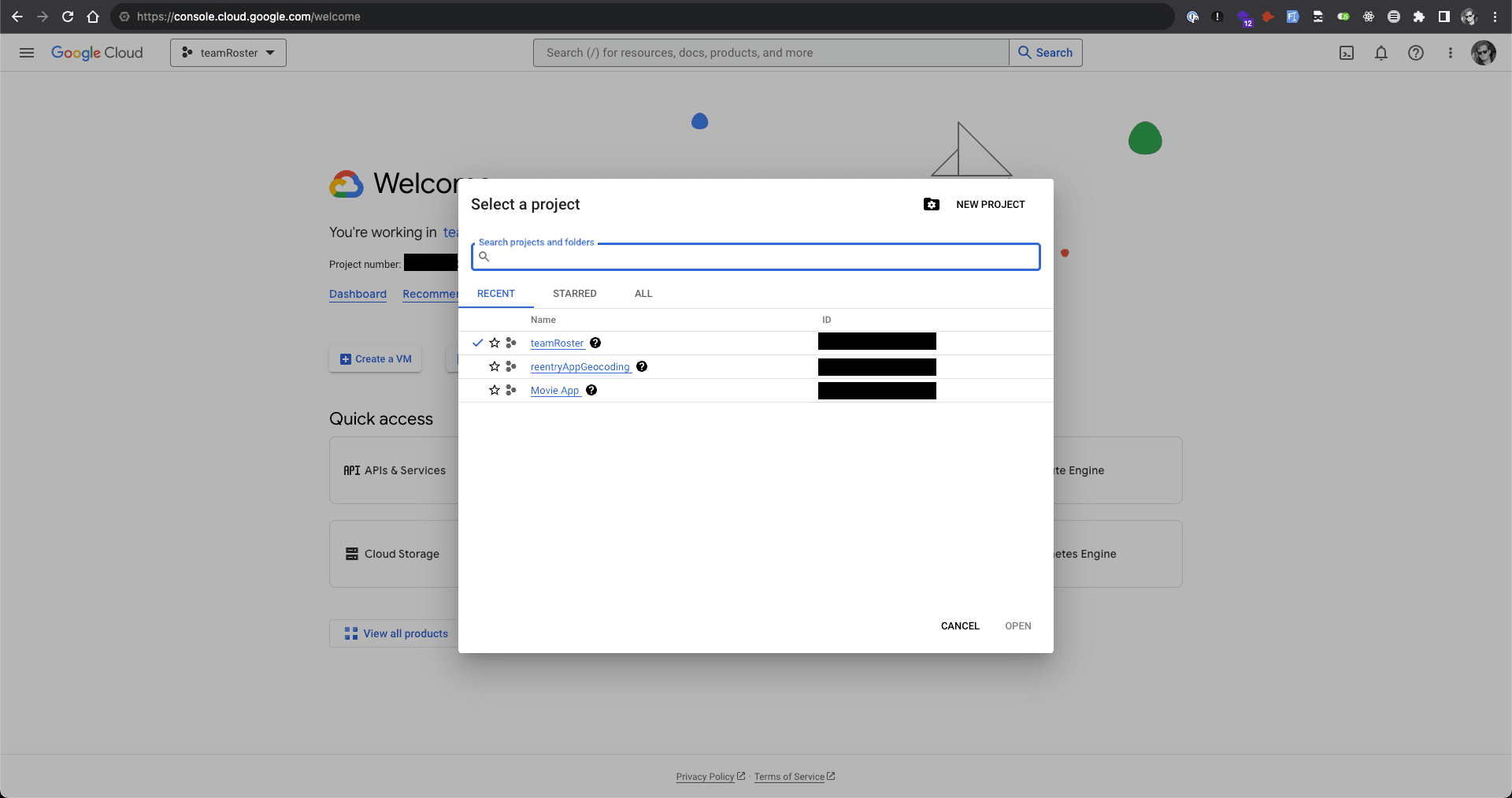The height and width of the screenshot is (798, 1512).
Task: Click the ID column header
Action: point(827,320)
